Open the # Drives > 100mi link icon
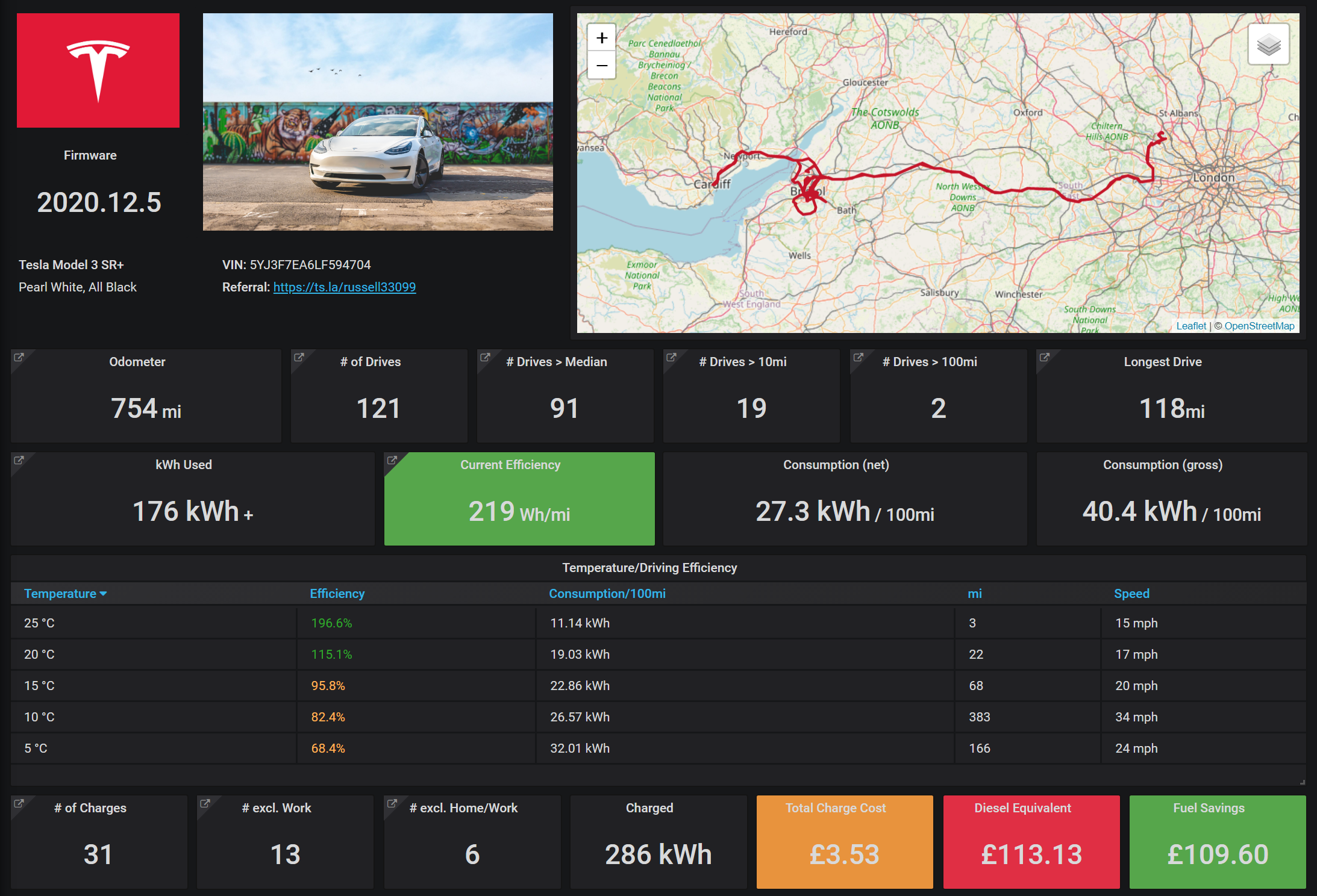 (x=859, y=357)
